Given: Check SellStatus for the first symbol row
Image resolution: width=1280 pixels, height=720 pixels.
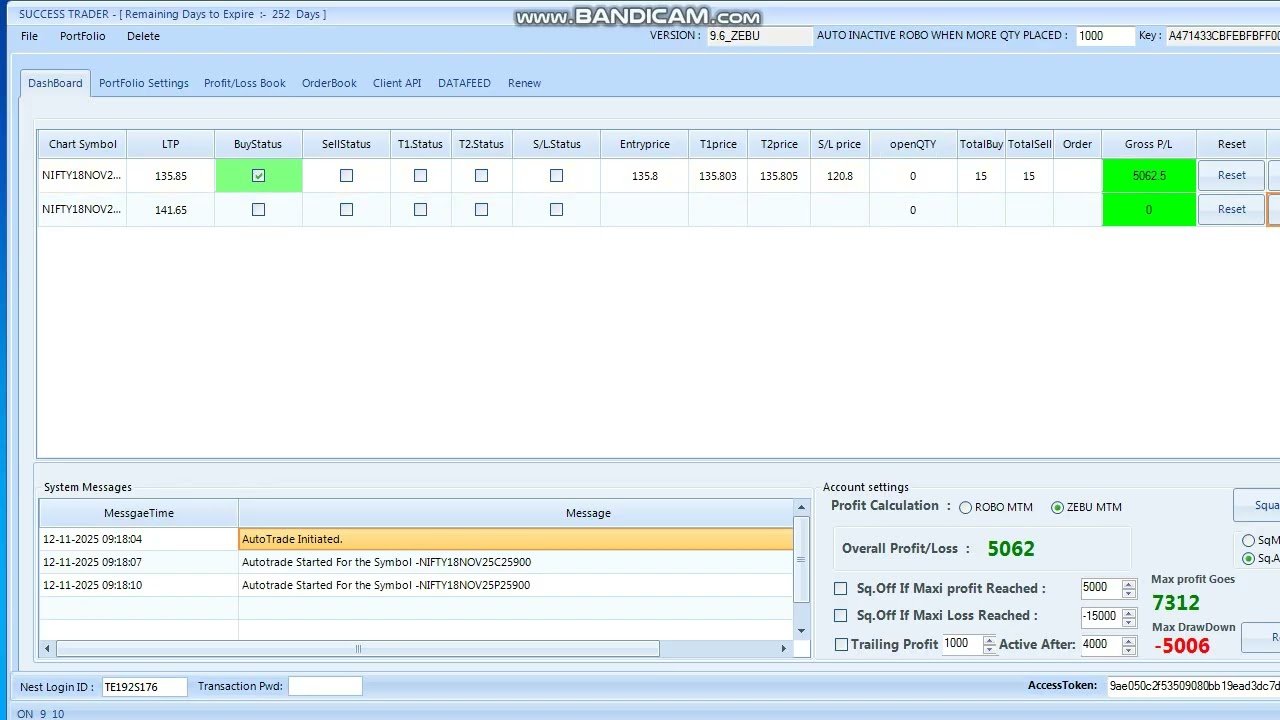Looking at the screenshot, I should (345, 175).
